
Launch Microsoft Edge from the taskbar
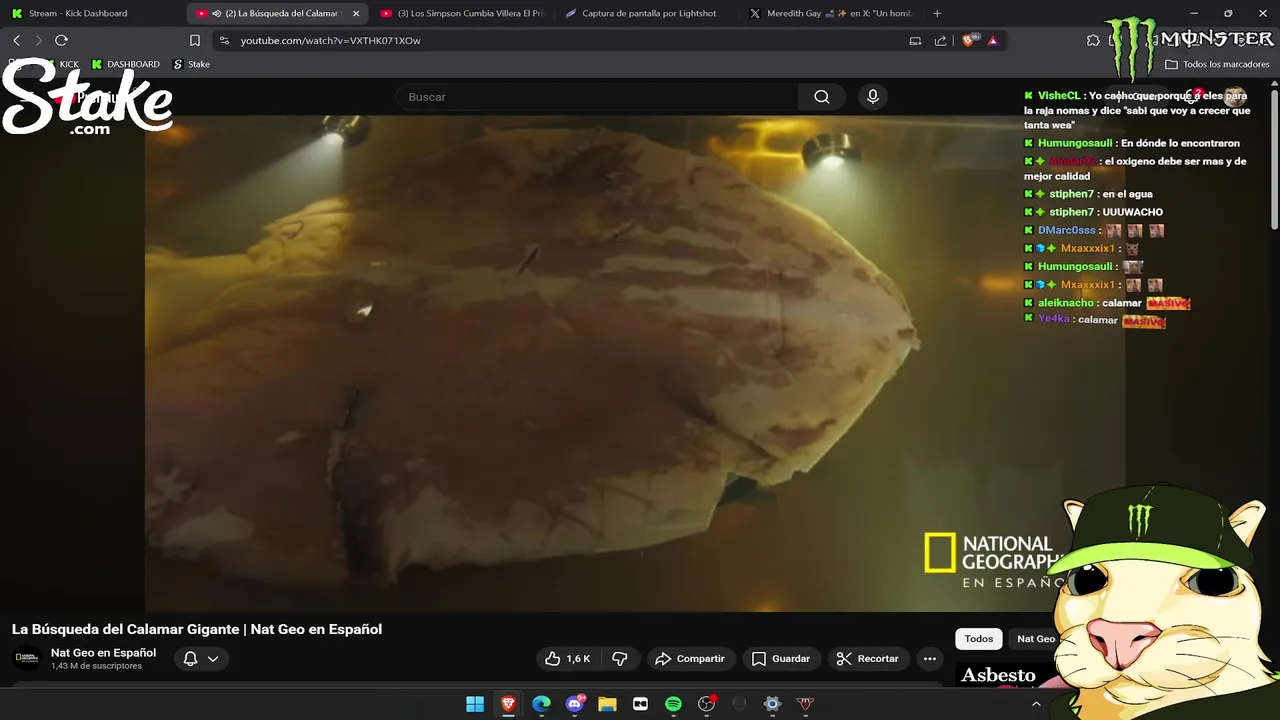point(541,704)
